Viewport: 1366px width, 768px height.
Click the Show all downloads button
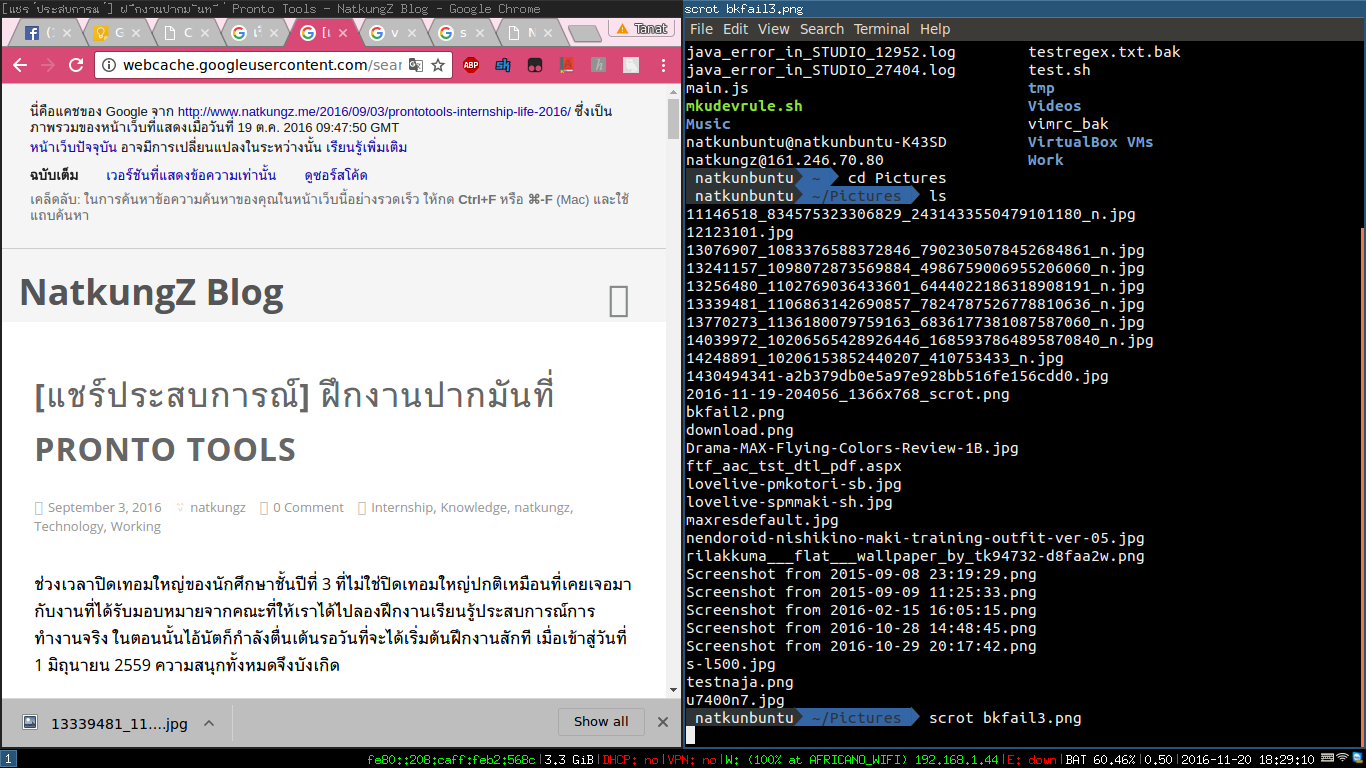(x=601, y=722)
